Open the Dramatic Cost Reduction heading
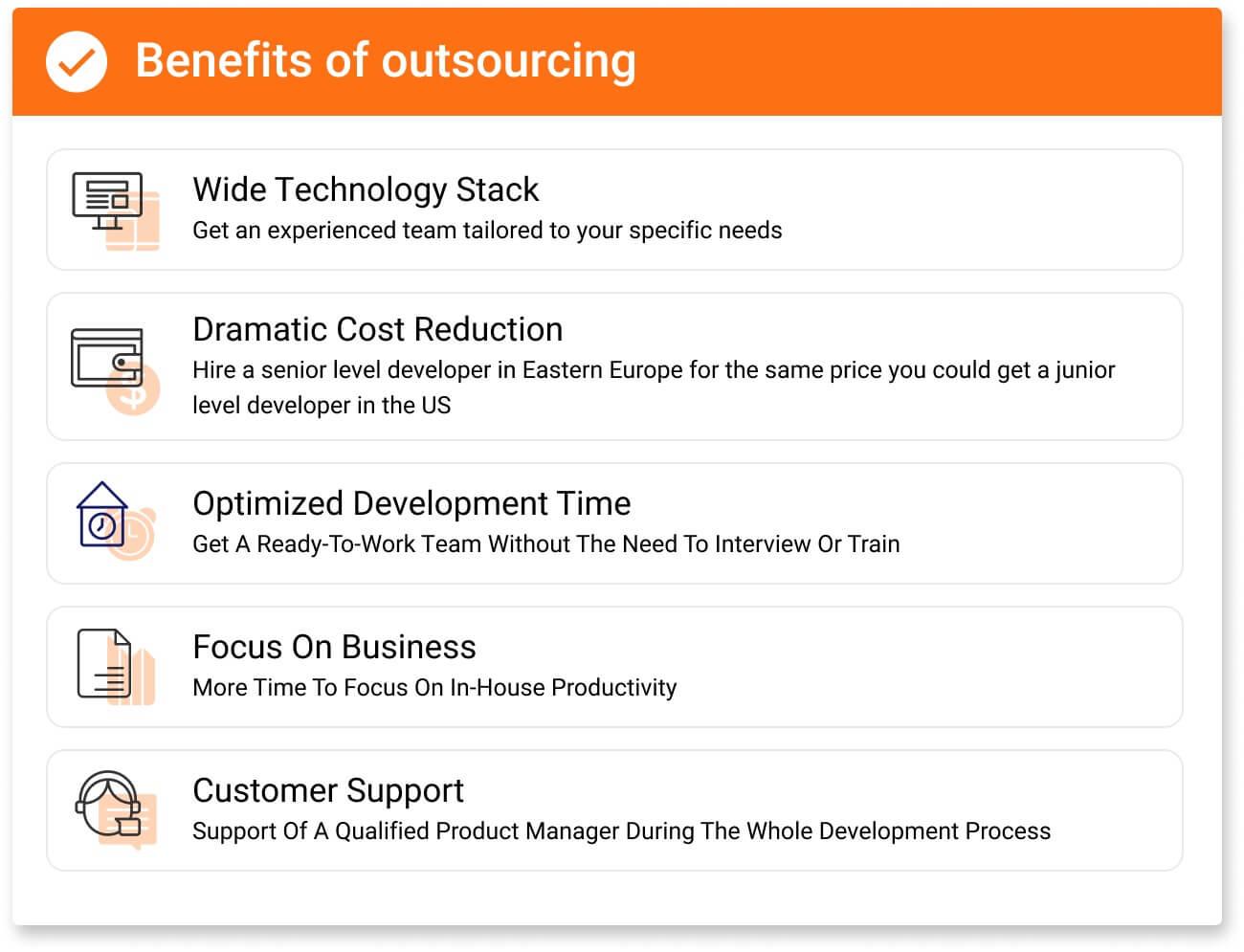The height and width of the screenshot is (952, 1244). [378, 329]
